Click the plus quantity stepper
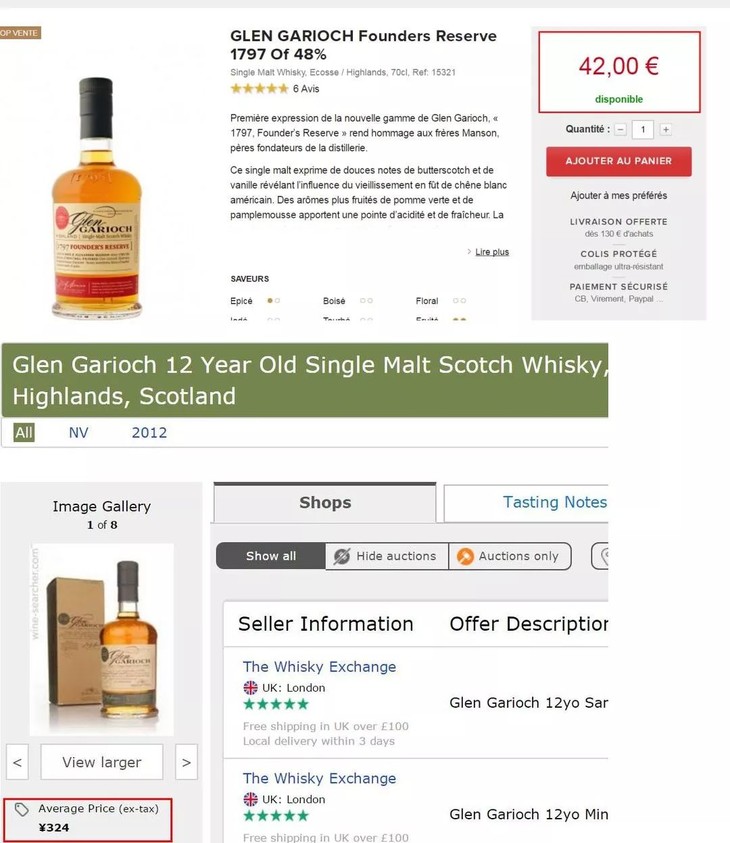 coord(665,130)
